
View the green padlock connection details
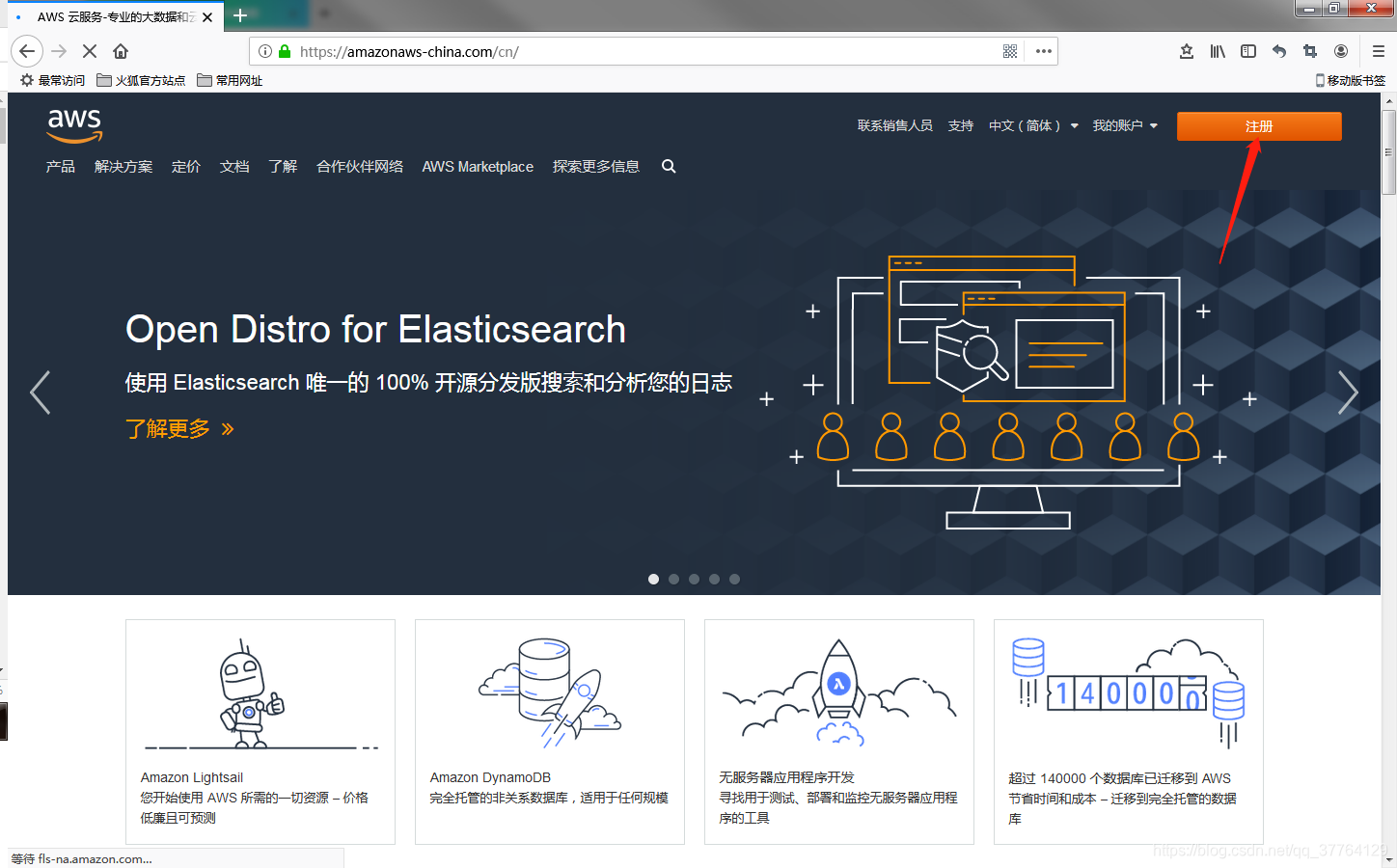coord(285,51)
